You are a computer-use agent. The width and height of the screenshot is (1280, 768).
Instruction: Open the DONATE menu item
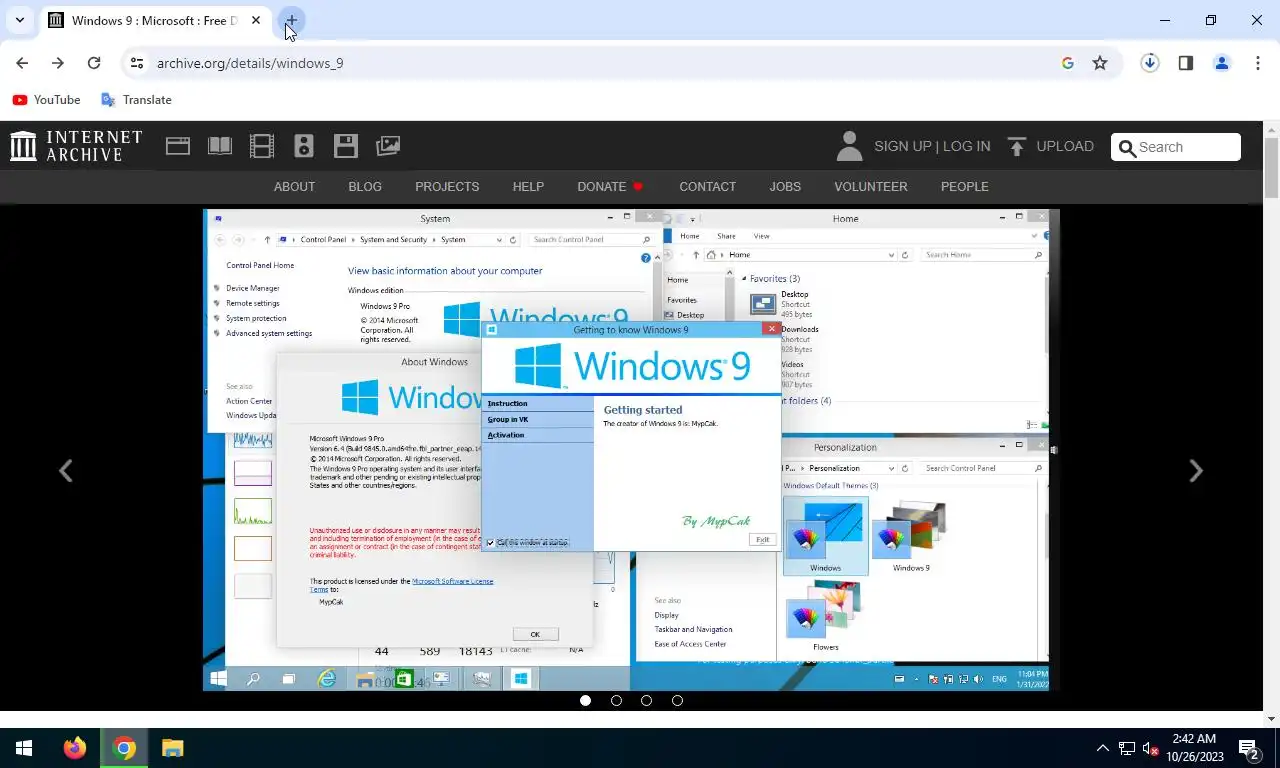coord(610,187)
